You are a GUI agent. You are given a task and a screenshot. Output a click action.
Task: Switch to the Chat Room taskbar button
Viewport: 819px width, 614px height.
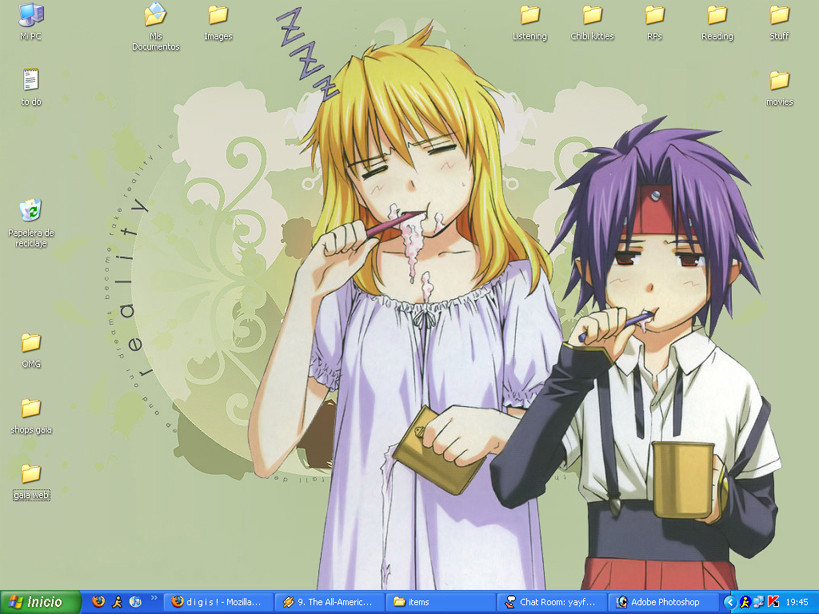(552, 602)
